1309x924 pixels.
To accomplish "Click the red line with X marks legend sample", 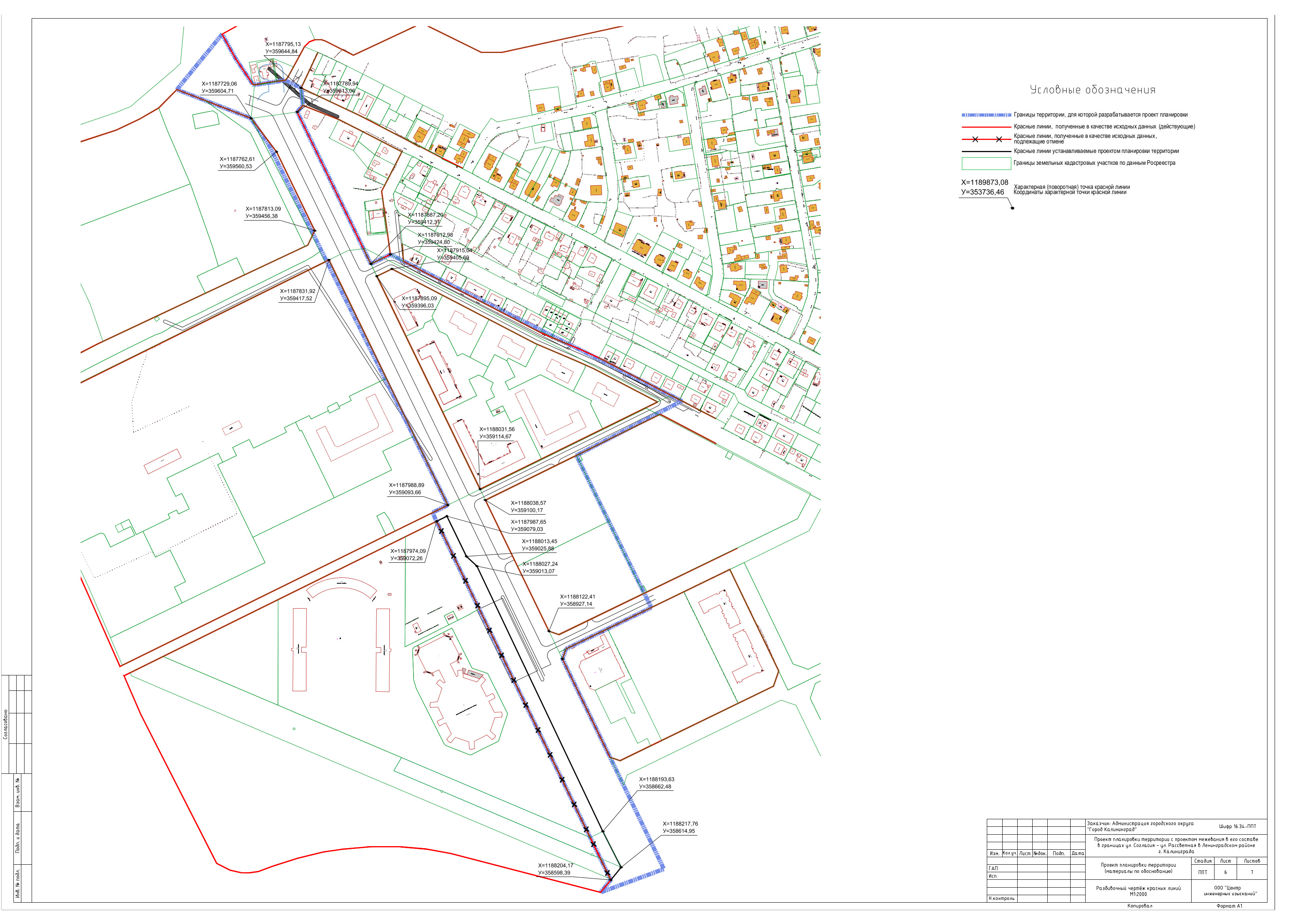I will click(x=986, y=139).
